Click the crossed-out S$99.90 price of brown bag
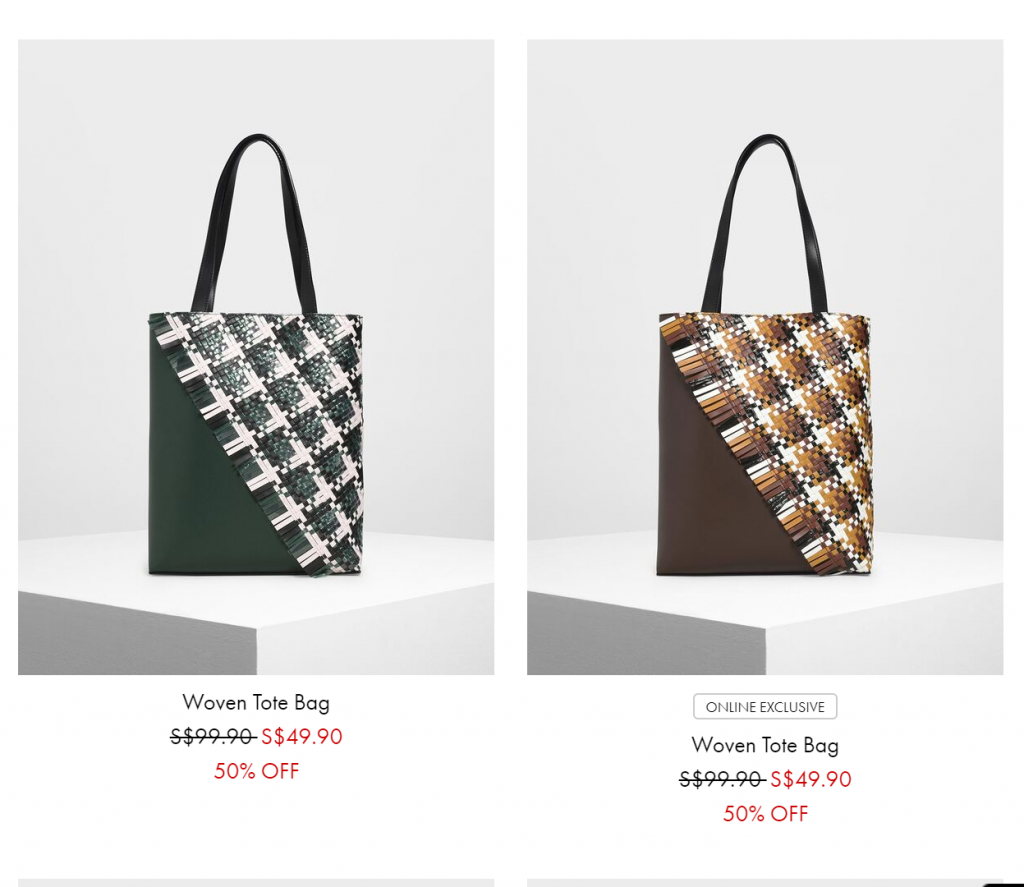 [x=722, y=779]
